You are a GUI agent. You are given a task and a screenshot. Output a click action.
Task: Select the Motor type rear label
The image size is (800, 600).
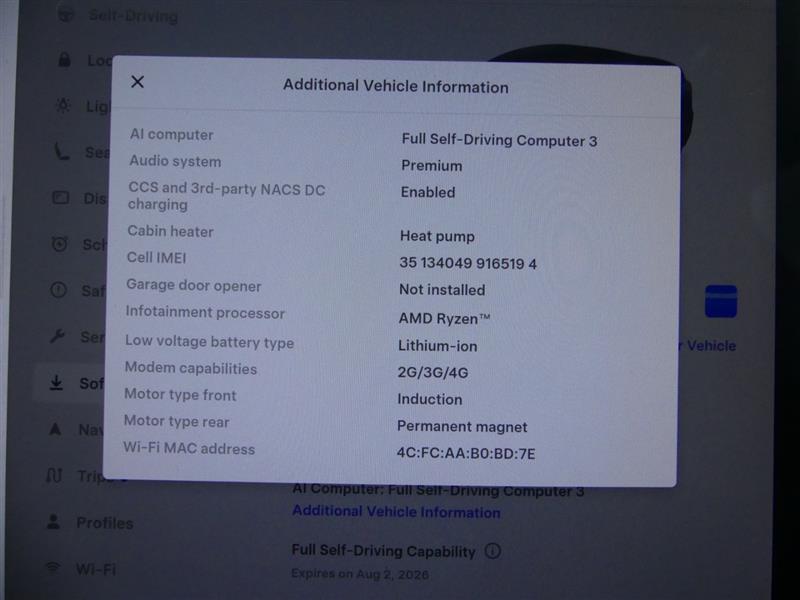pos(177,421)
